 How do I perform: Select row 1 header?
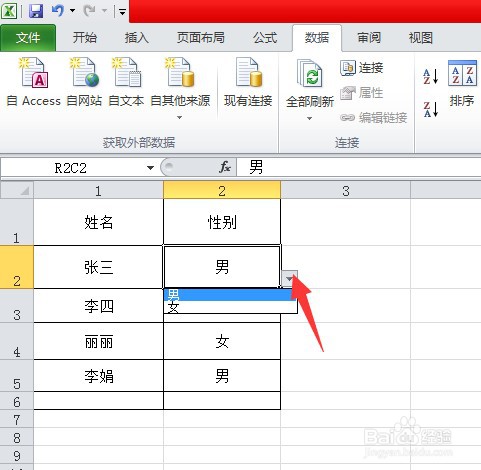tap(17, 222)
